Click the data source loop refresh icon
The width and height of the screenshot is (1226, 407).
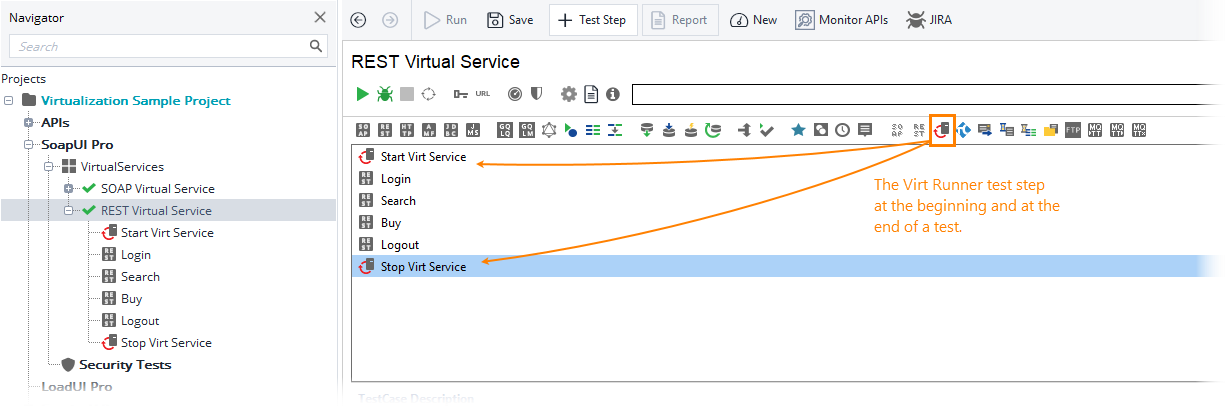(713, 129)
